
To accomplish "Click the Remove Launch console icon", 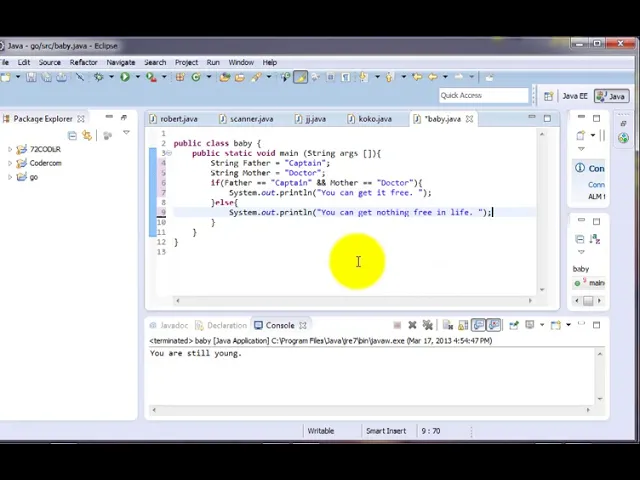I will click(412, 325).
